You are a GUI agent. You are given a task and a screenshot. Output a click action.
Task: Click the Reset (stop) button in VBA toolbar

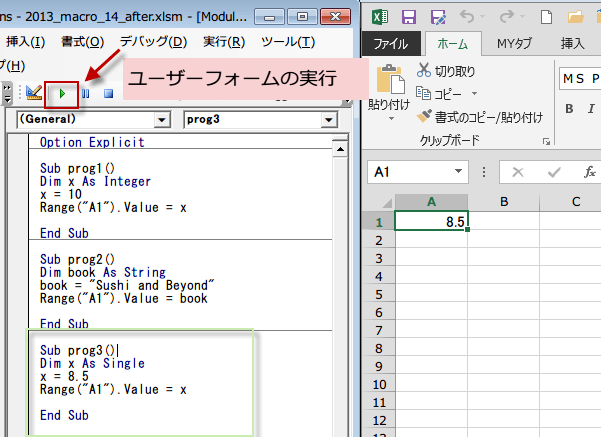click(x=107, y=93)
